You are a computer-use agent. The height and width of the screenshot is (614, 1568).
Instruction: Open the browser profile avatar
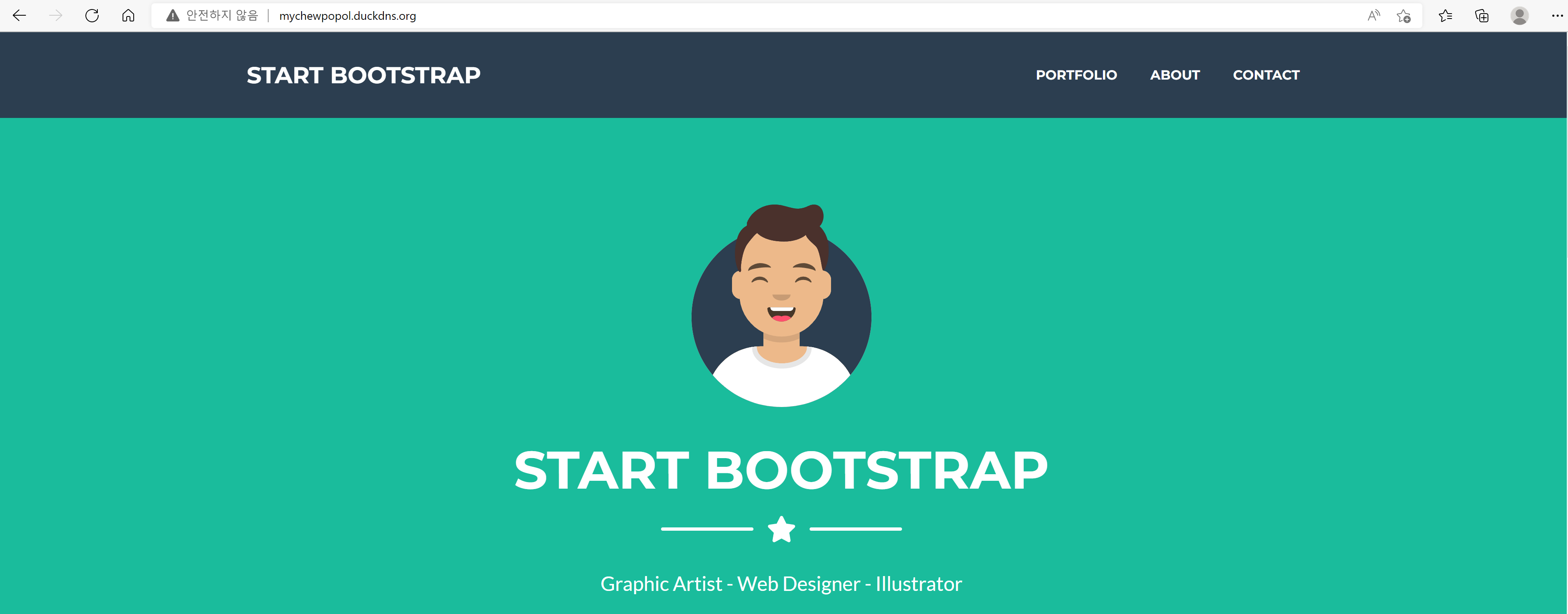(x=1519, y=16)
